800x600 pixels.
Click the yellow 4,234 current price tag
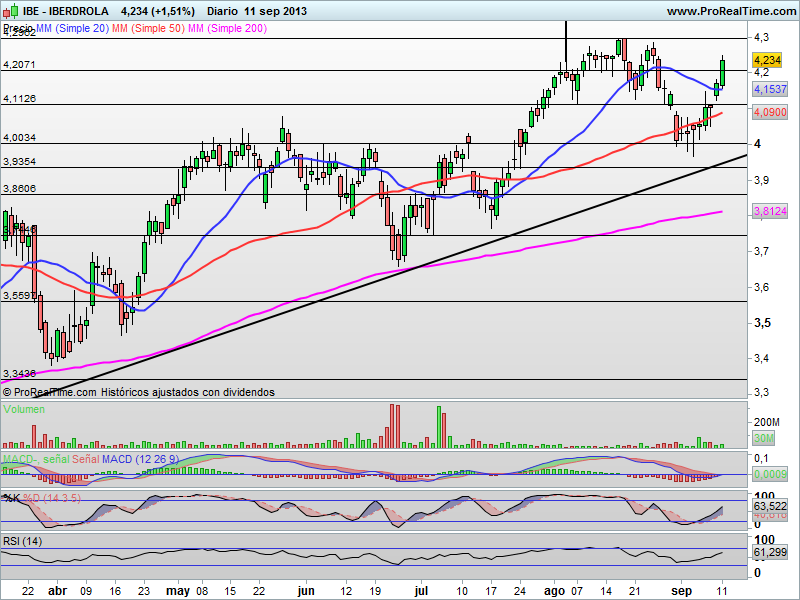767,60
